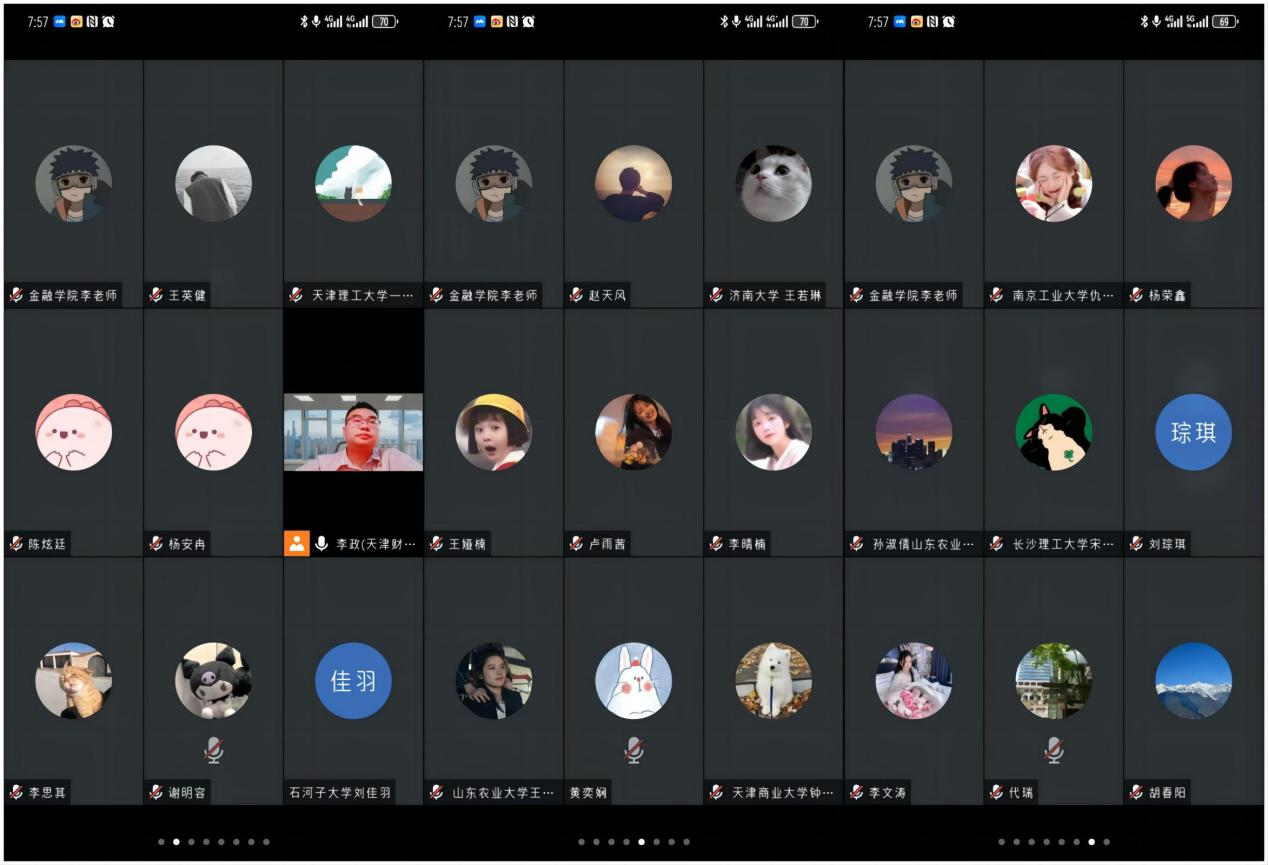The height and width of the screenshot is (865, 1268).
Task: Click the active microphone icon next to 李政
Action: coord(322,543)
